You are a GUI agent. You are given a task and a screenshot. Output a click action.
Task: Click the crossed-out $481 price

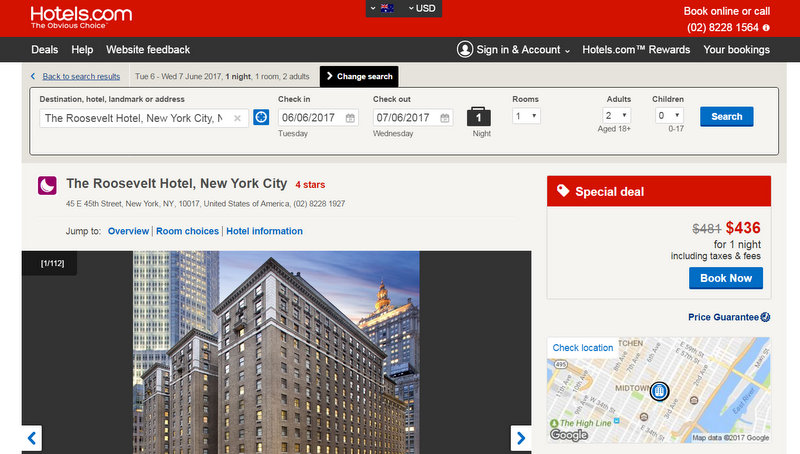click(706, 229)
